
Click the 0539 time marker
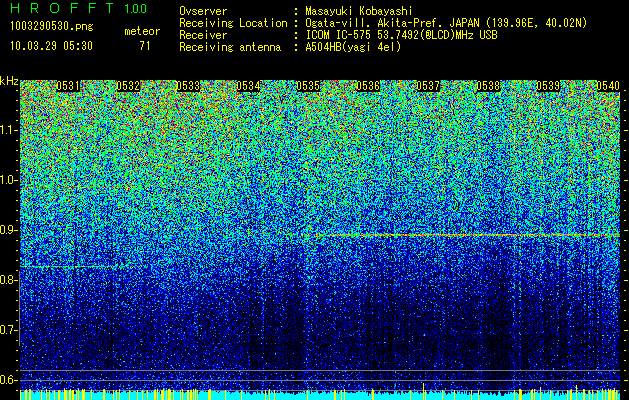(x=548, y=86)
